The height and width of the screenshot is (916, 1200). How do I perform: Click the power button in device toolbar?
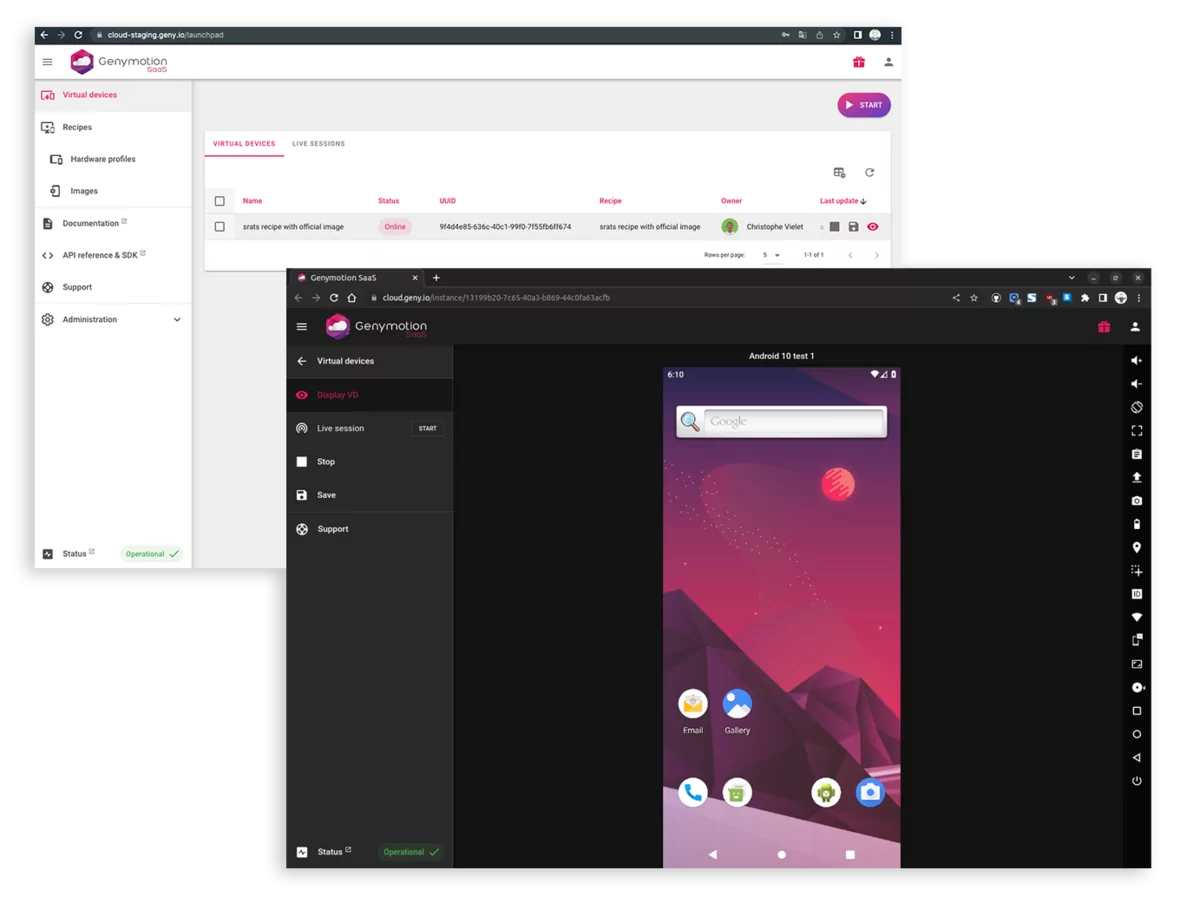tap(1136, 781)
